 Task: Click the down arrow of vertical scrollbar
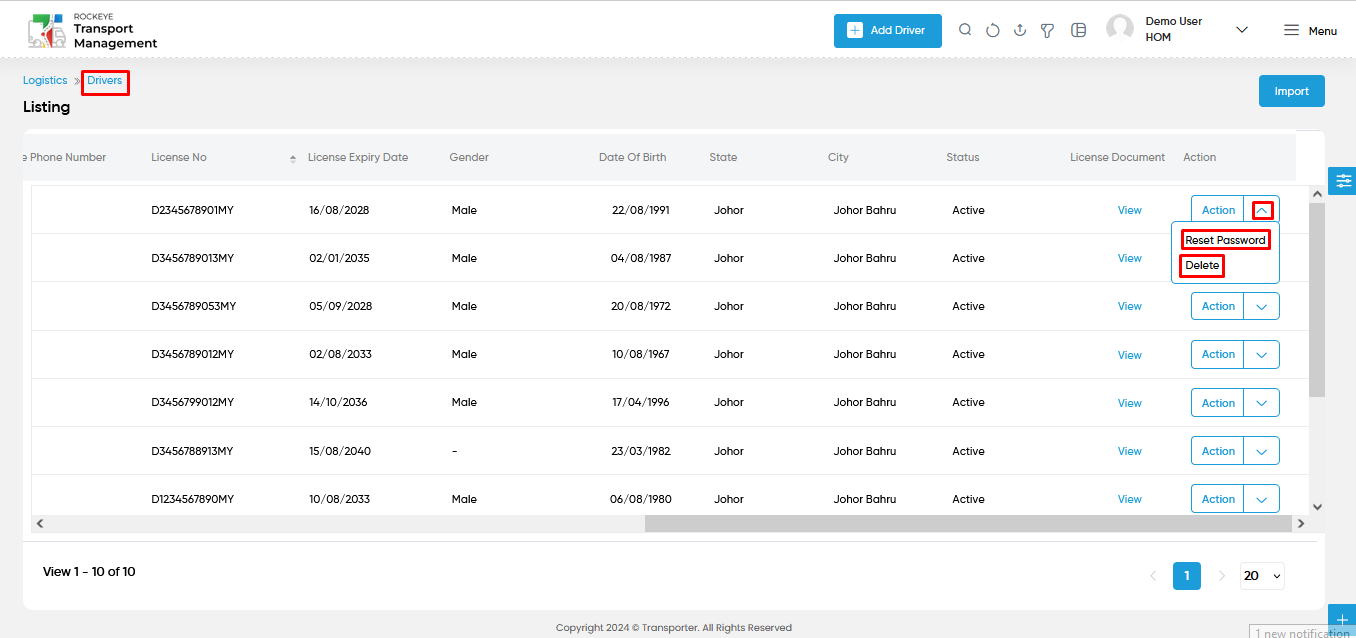pos(1317,507)
